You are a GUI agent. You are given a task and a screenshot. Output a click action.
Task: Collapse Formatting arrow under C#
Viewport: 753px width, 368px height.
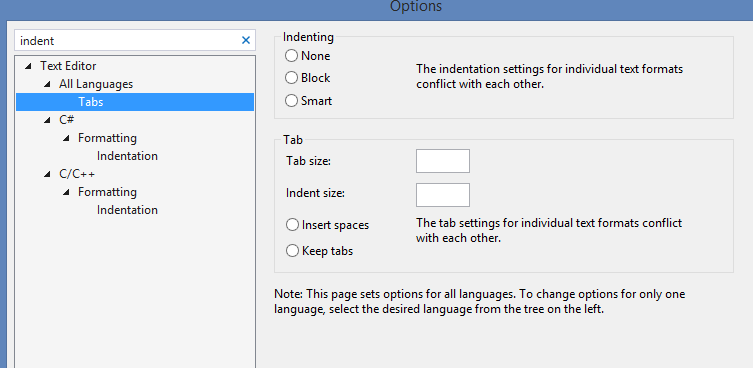pos(66,138)
